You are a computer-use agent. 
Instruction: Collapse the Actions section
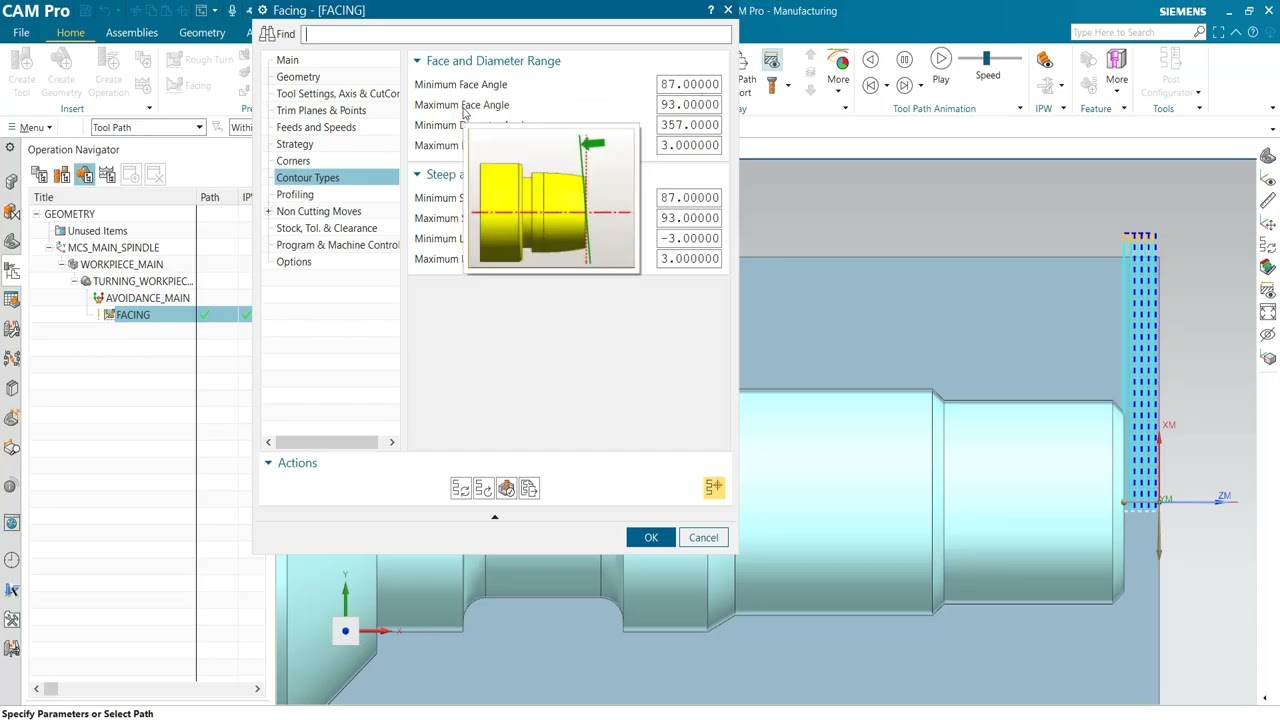[268, 463]
